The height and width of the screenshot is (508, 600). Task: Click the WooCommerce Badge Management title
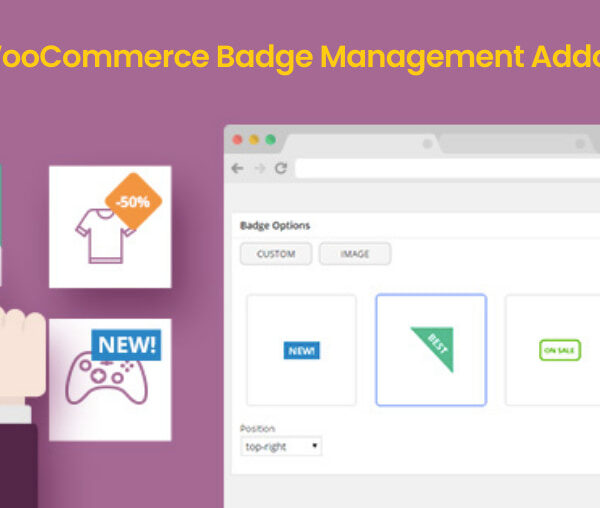pyautogui.click(x=300, y=57)
